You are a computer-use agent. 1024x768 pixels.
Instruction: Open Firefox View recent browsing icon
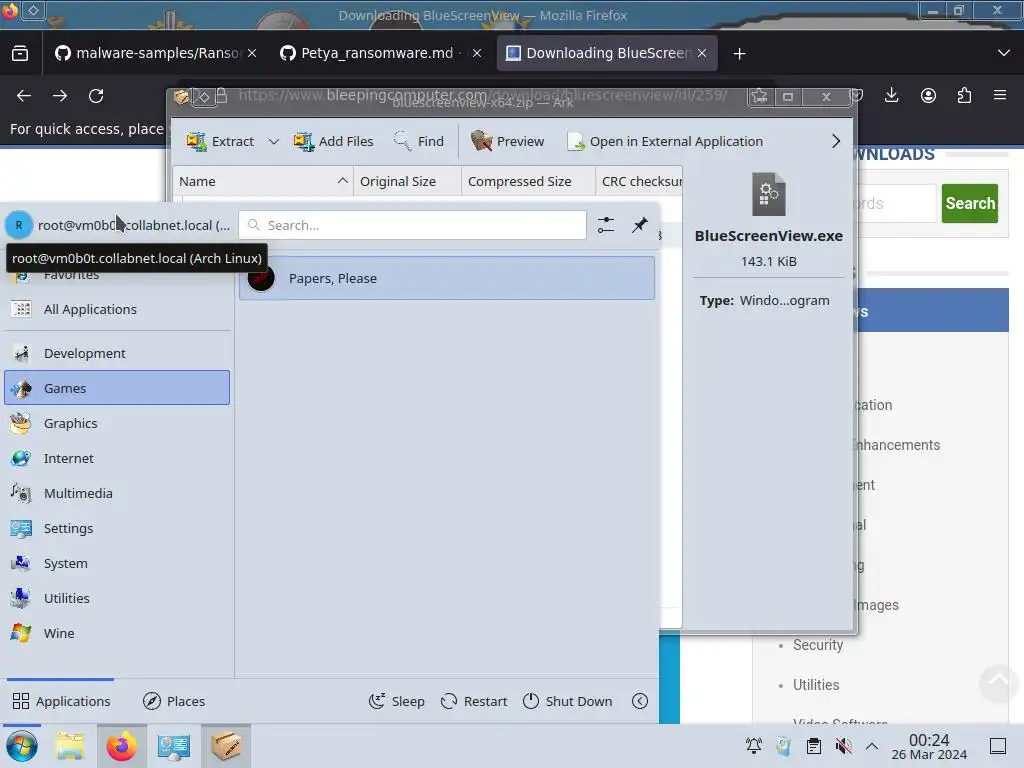[20, 53]
